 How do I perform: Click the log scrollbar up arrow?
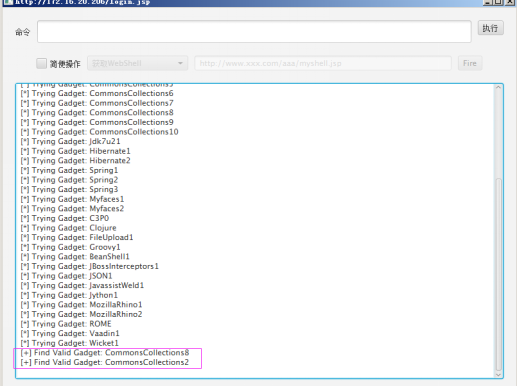(498, 87)
